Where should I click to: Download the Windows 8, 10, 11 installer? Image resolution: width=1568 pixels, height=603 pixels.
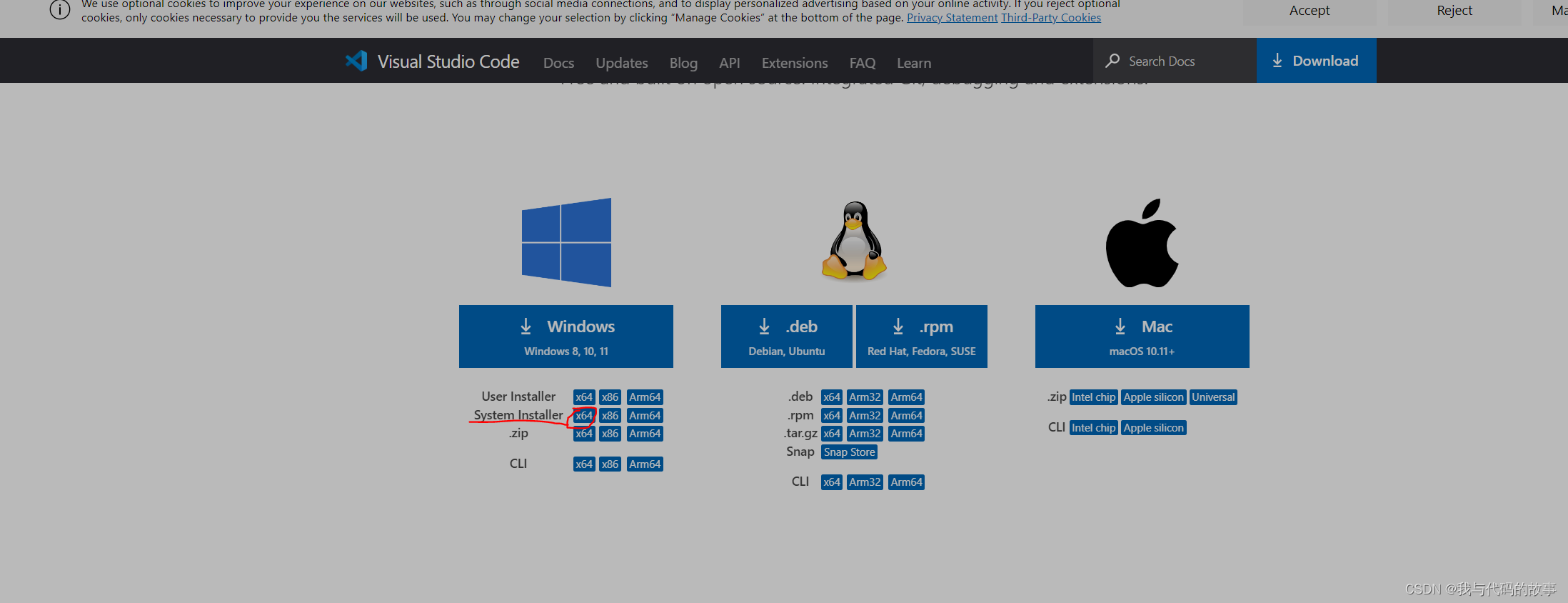pos(566,337)
